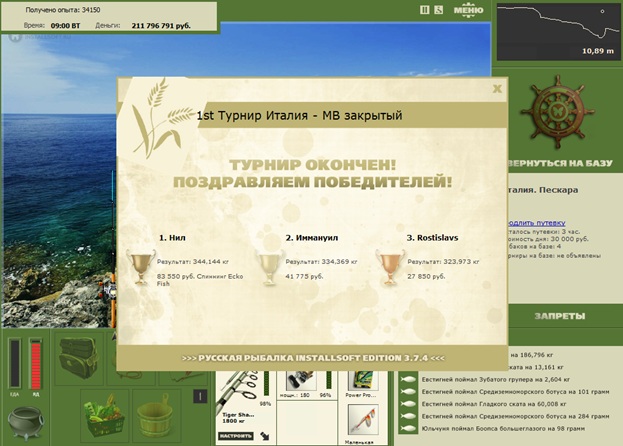Pause the game with the pause icon
Viewport: 623px width, 446px height.
click(x=424, y=10)
